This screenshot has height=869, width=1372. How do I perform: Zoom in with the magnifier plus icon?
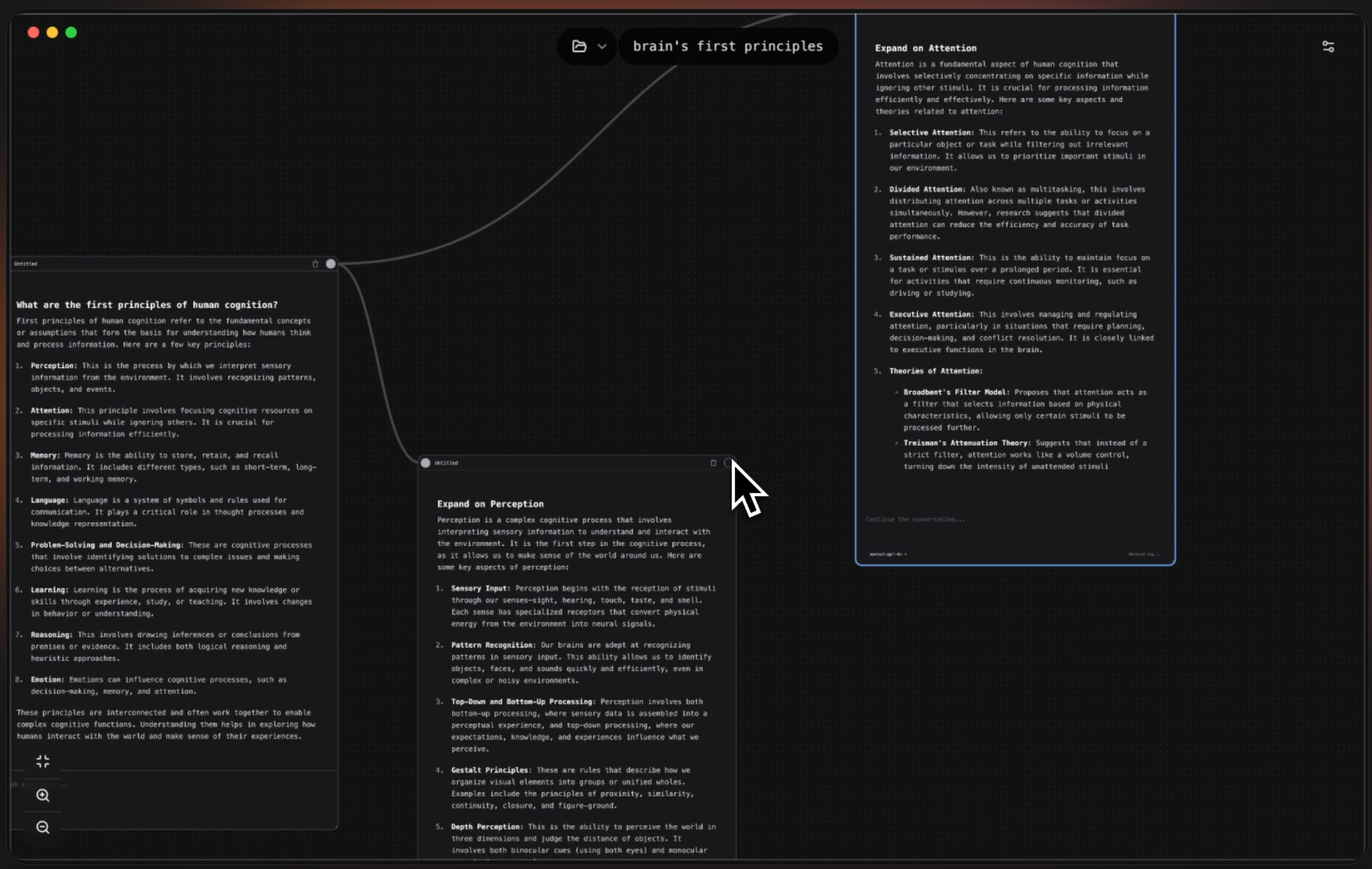43,795
